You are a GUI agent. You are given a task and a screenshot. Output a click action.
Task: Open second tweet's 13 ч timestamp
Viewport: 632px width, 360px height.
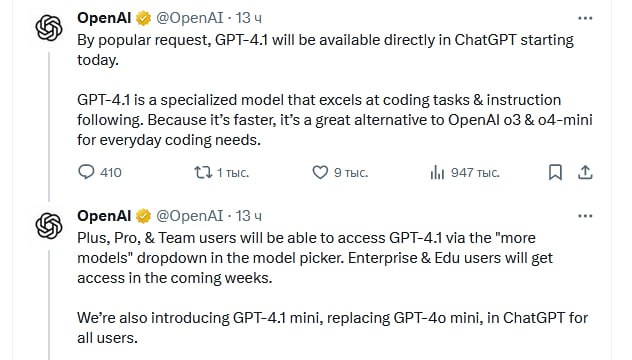248,216
